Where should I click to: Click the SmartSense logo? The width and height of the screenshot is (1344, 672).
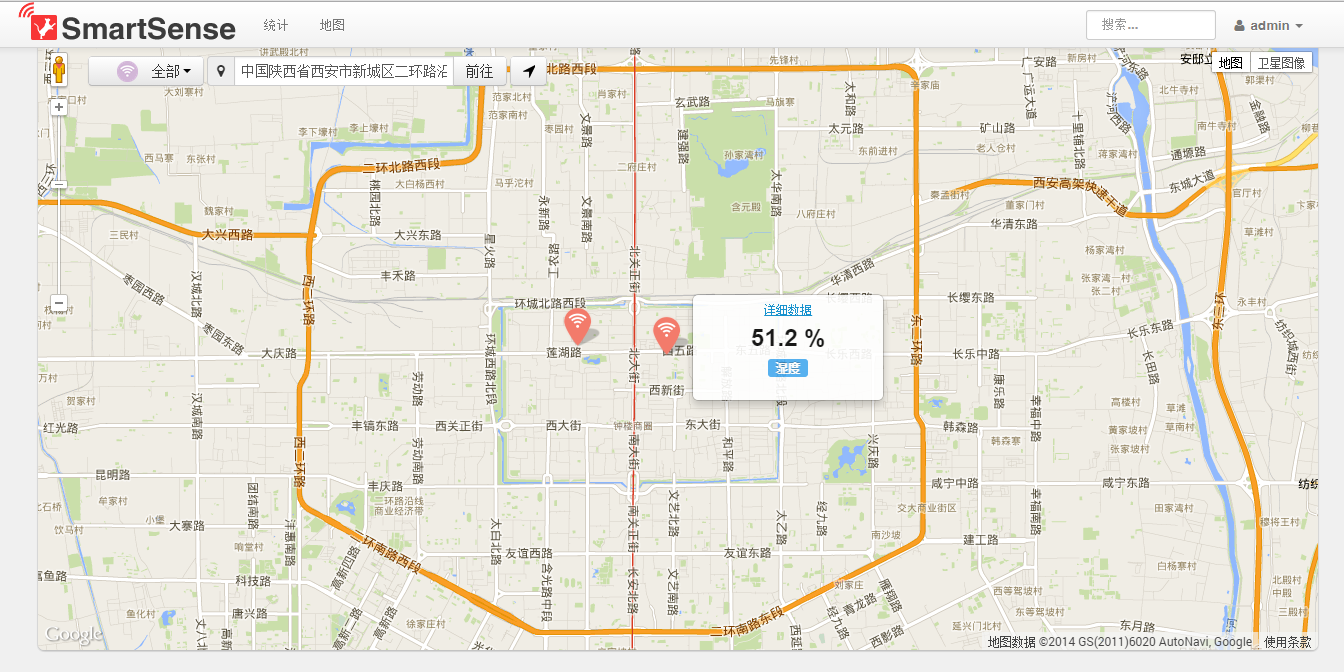point(127,27)
